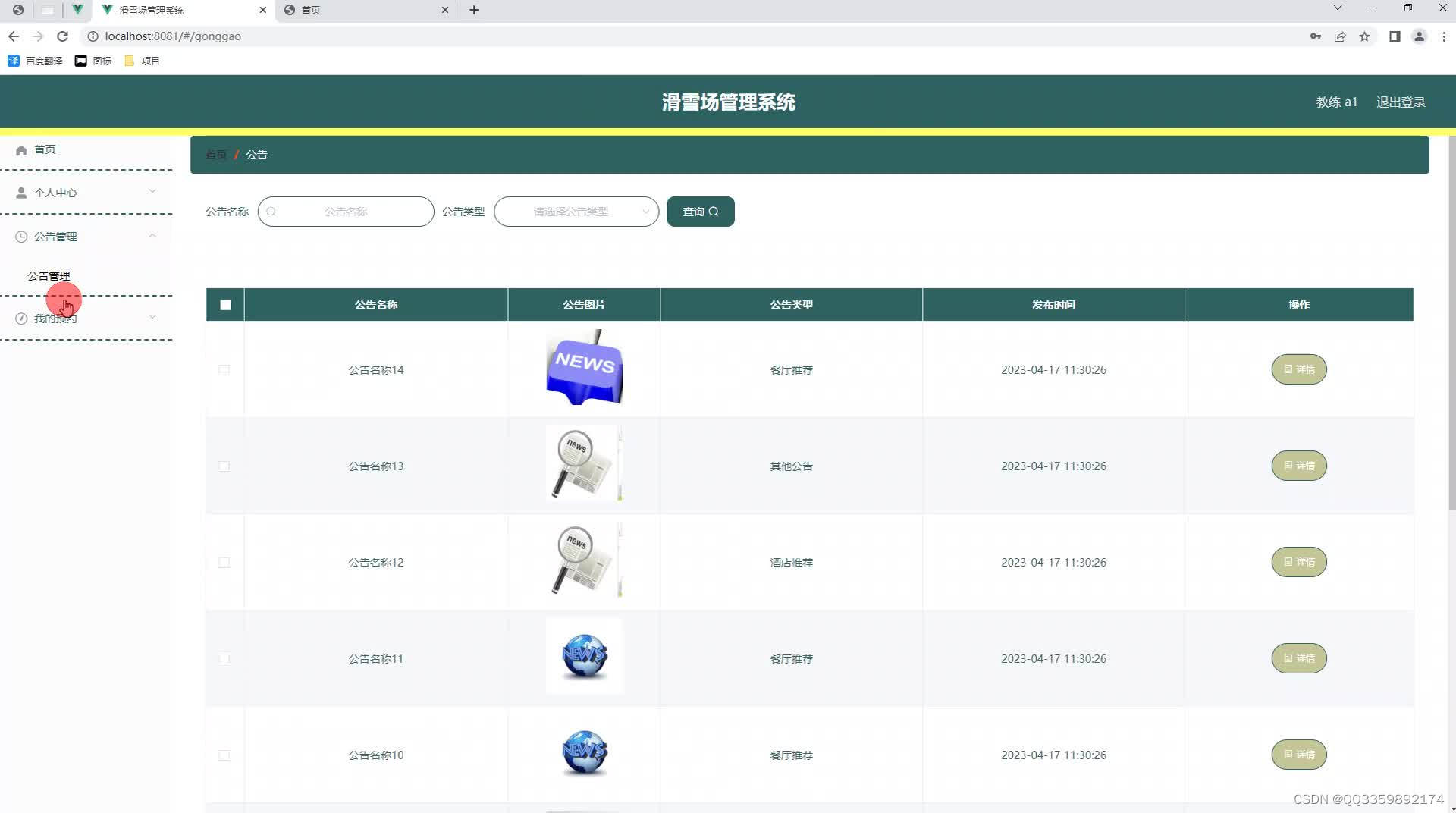Switch to the 滑雪场管理系统 tab
Screen dimensions: 1456x813
coord(183,10)
